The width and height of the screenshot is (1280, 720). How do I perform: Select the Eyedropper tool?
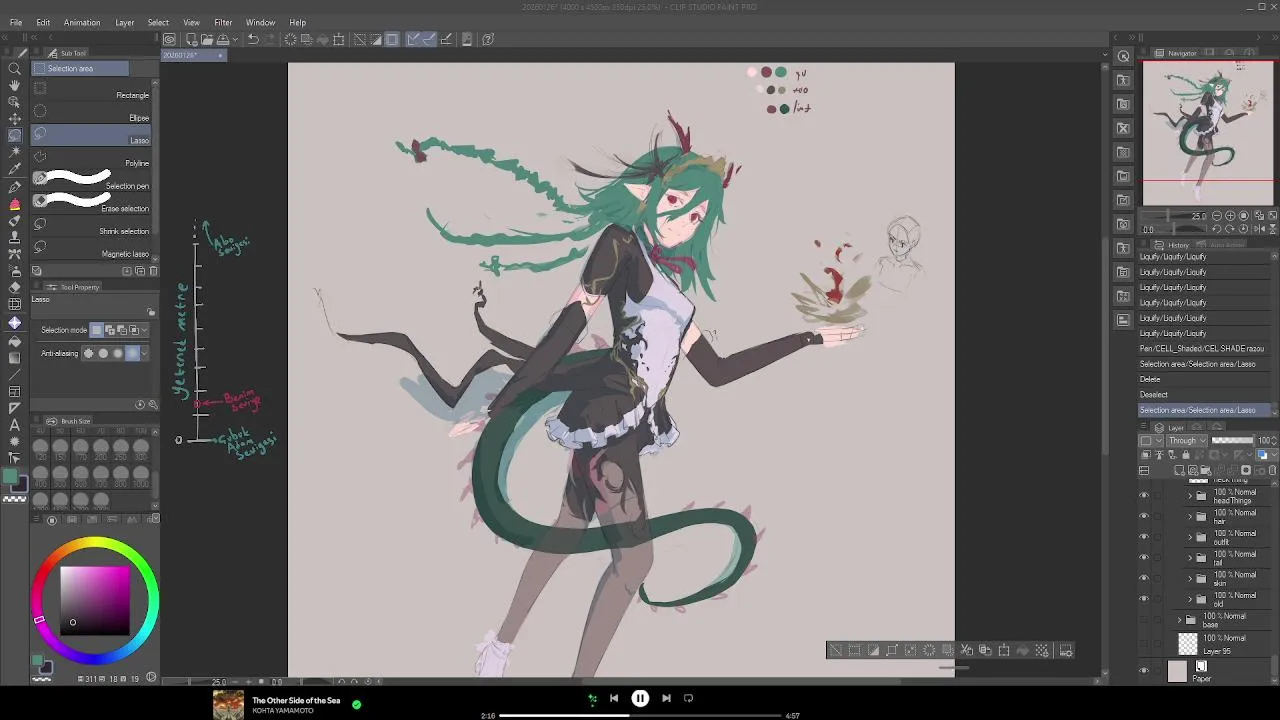click(x=14, y=169)
